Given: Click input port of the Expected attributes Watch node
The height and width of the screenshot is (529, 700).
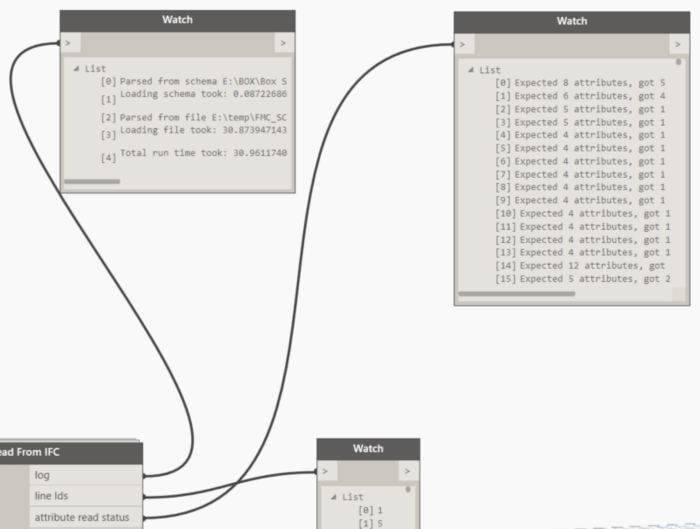Looking at the screenshot, I should [x=463, y=45].
